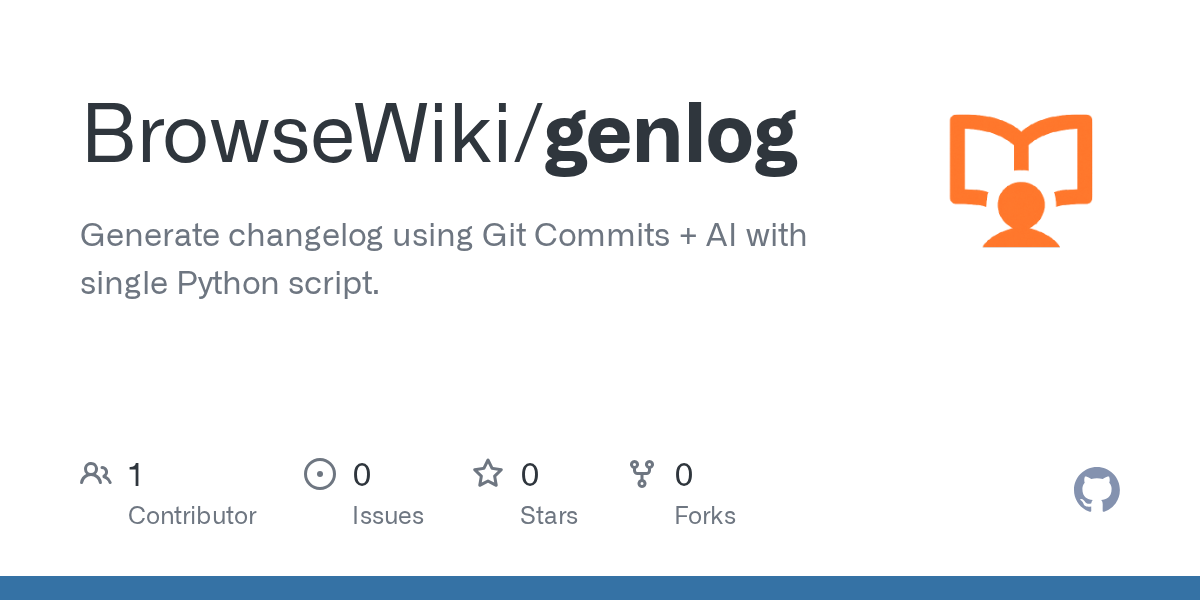
Task: Click the fork branch icon
Action: [x=642, y=474]
